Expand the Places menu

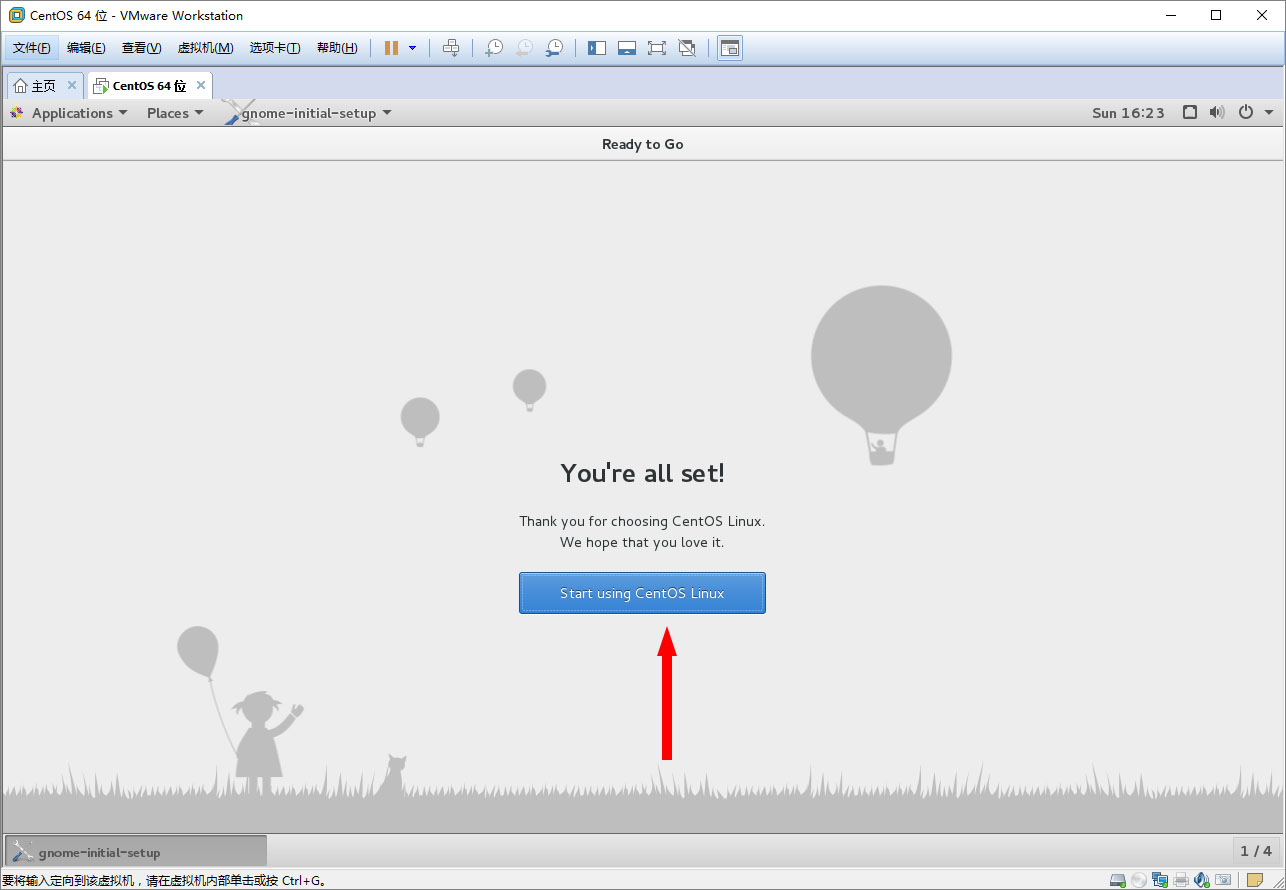click(x=174, y=113)
